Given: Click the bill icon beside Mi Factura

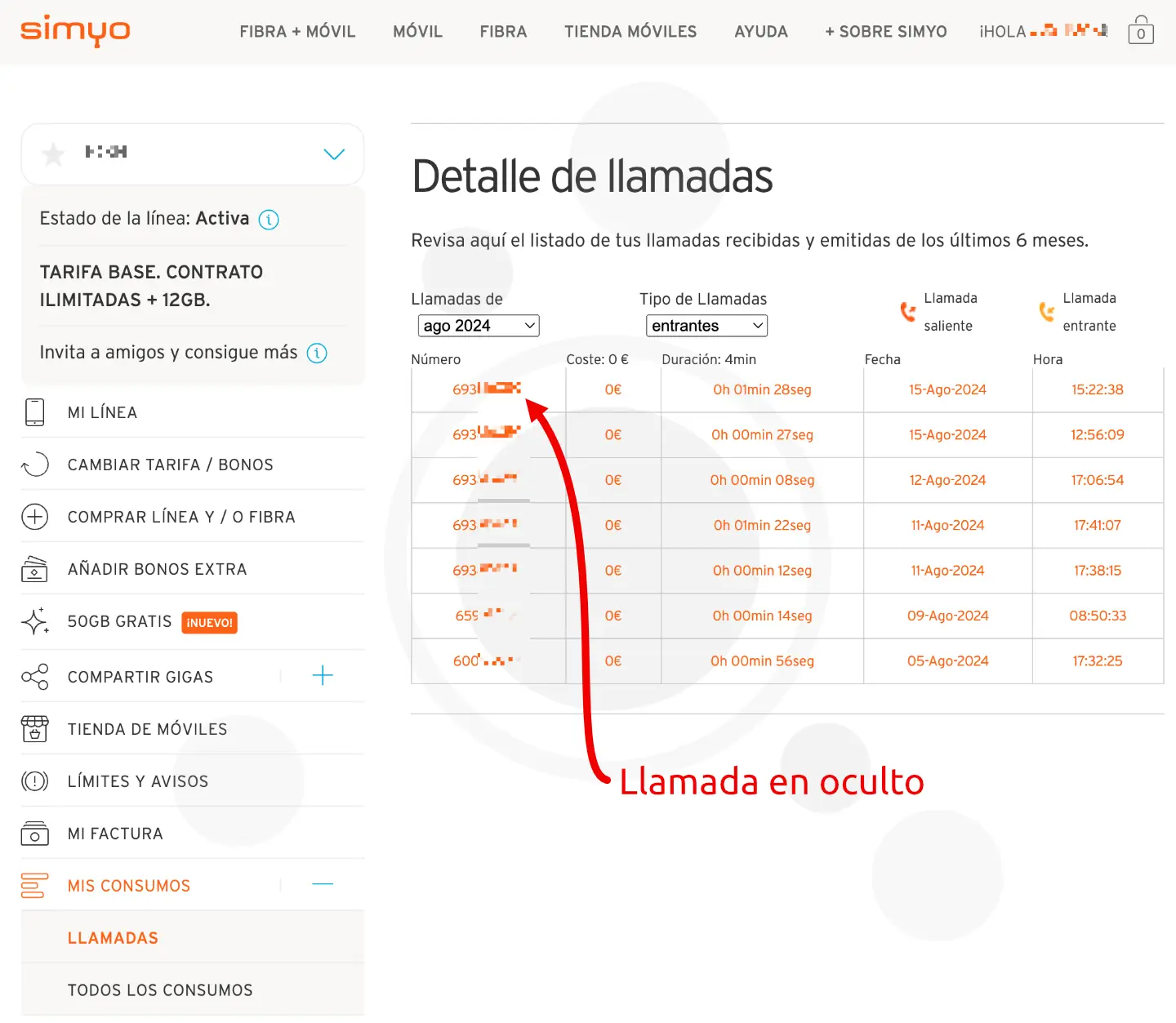Looking at the screenshot, I should point(34,834).
